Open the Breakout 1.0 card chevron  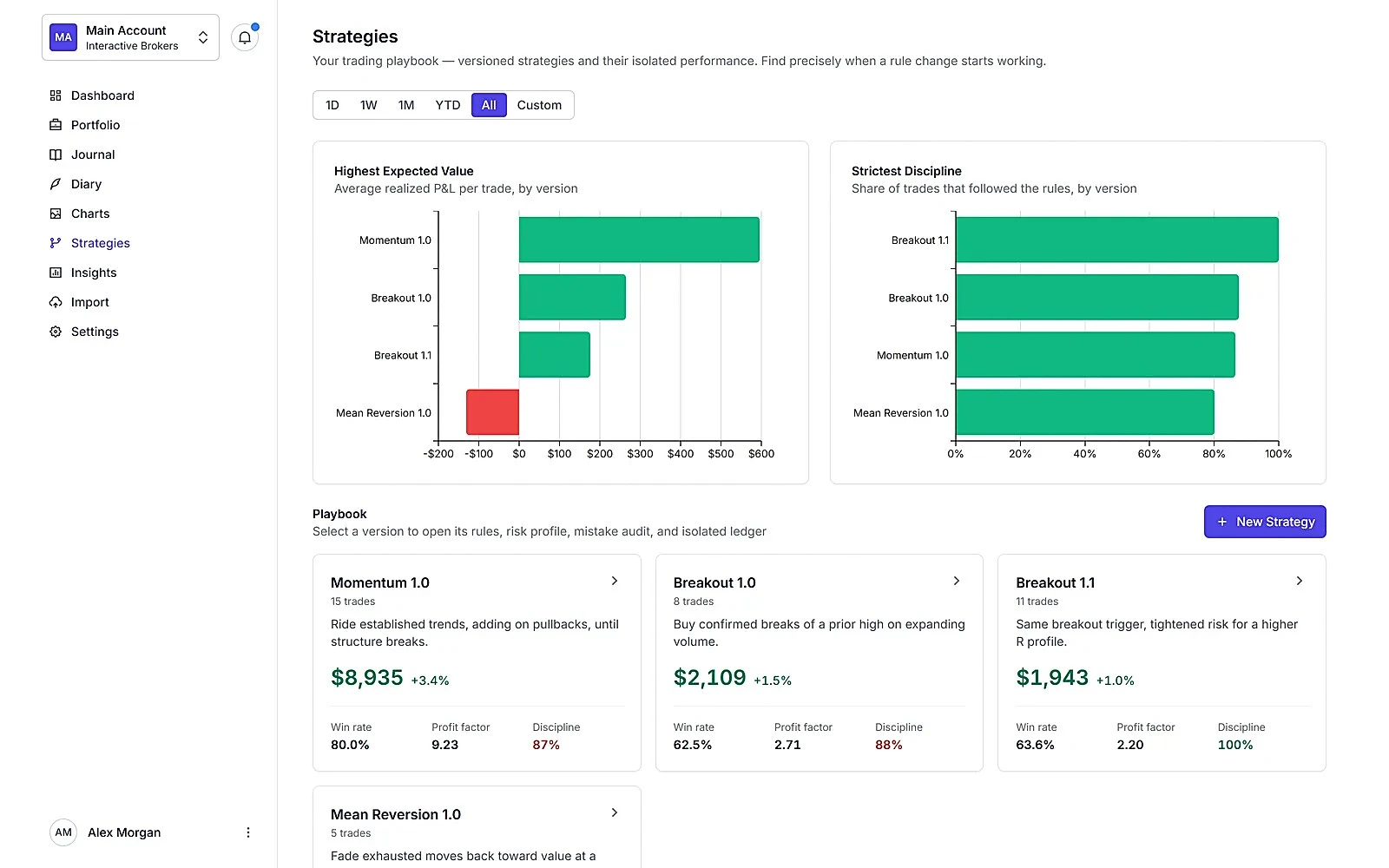[957, 581]
